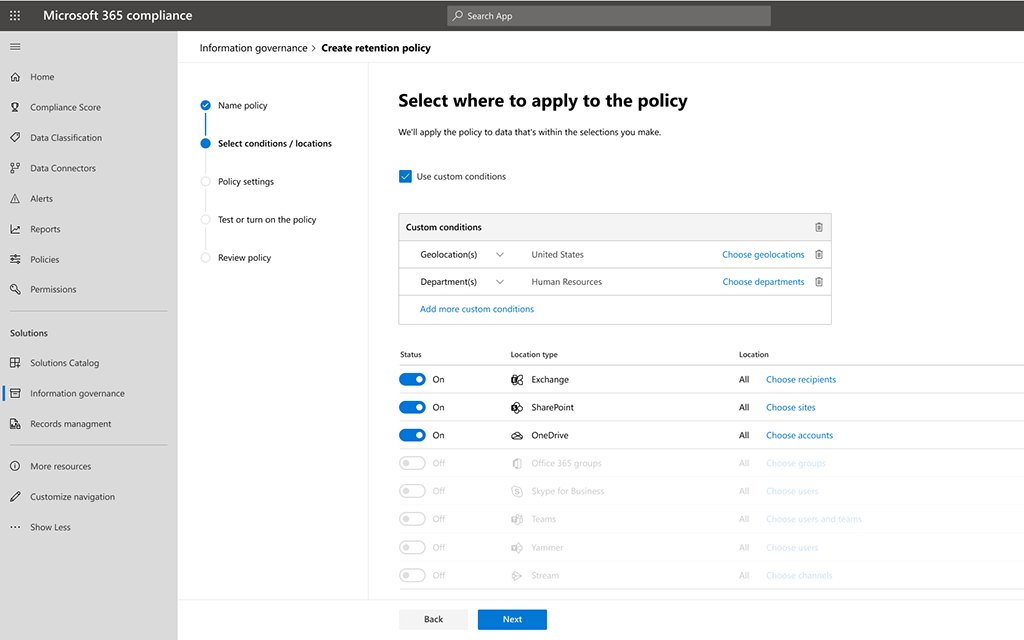
Task: Click the Solutions Catalog grid icon
Action: point(15,362)
